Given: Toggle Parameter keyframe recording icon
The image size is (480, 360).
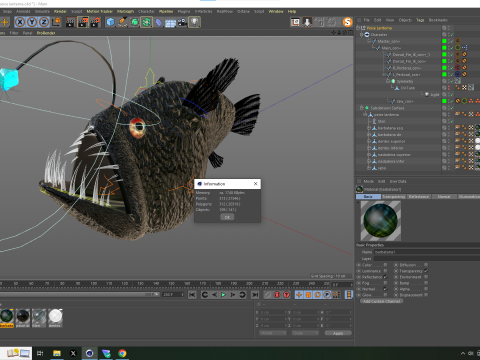Looking at the screenshot, I should tap(327, 295).
